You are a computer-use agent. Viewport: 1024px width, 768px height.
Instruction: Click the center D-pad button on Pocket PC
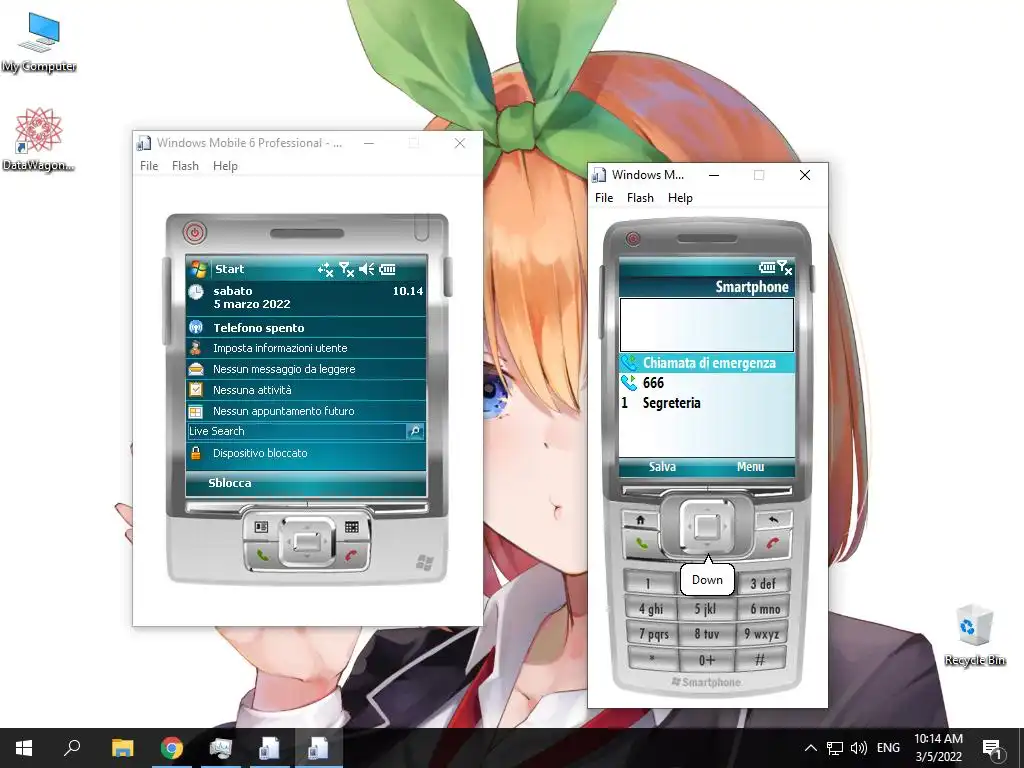(x=307, y=541)
